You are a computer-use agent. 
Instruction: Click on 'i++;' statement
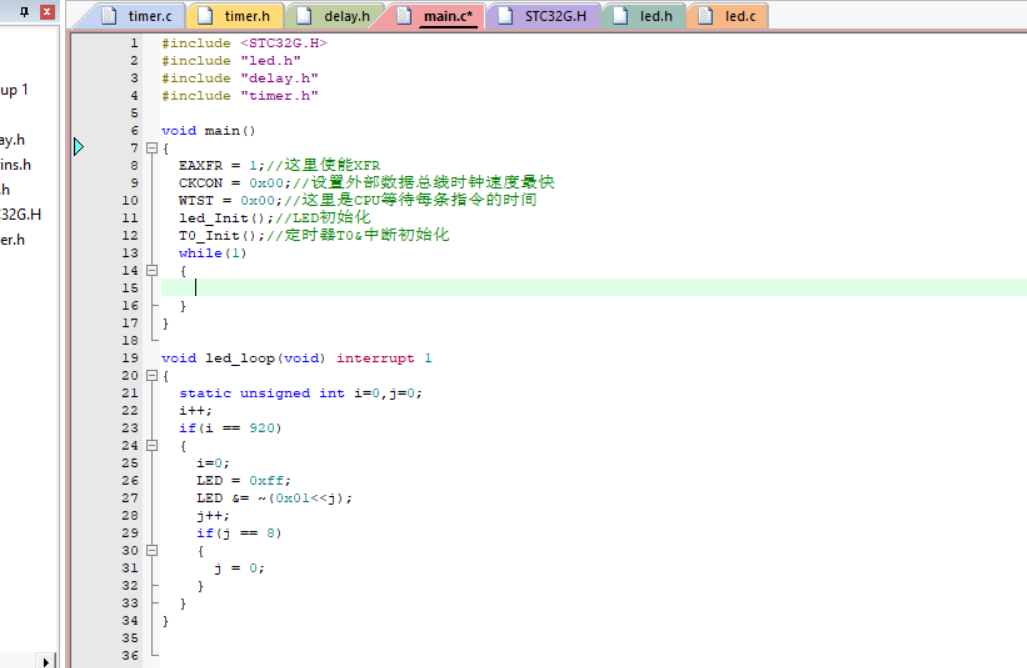[x=196, y=411]
